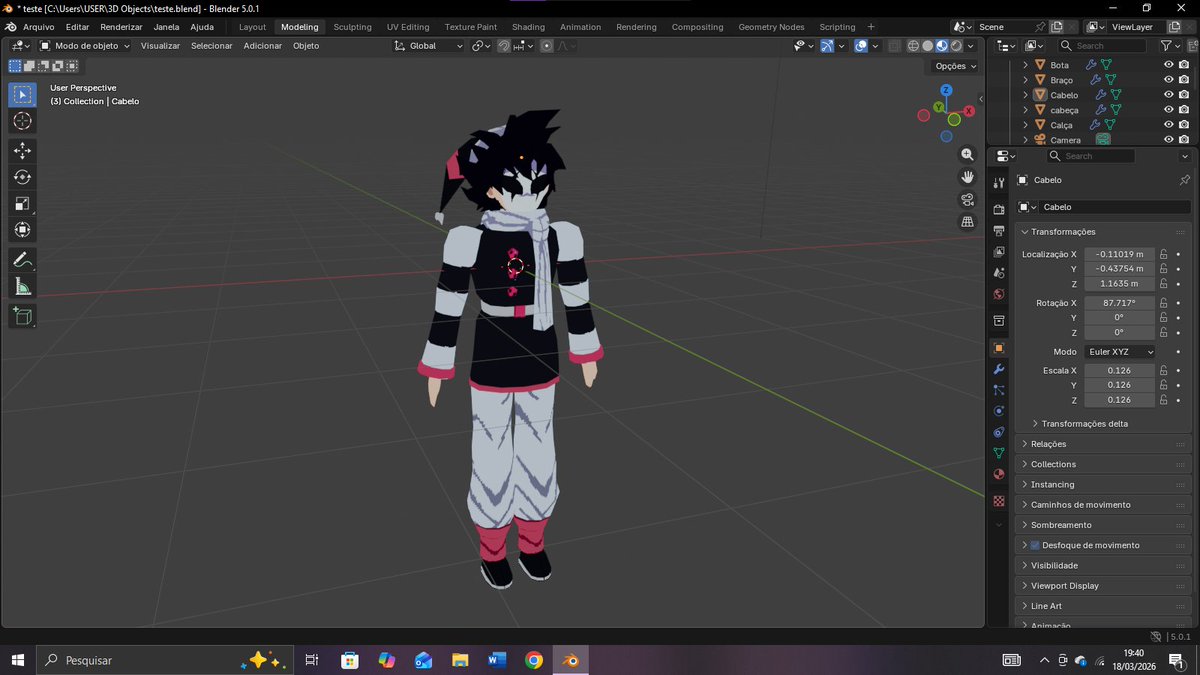Click Localização X value field
Image resolution: width=1200 pixels, height=675 pixels.
[x=1120, y=254]
